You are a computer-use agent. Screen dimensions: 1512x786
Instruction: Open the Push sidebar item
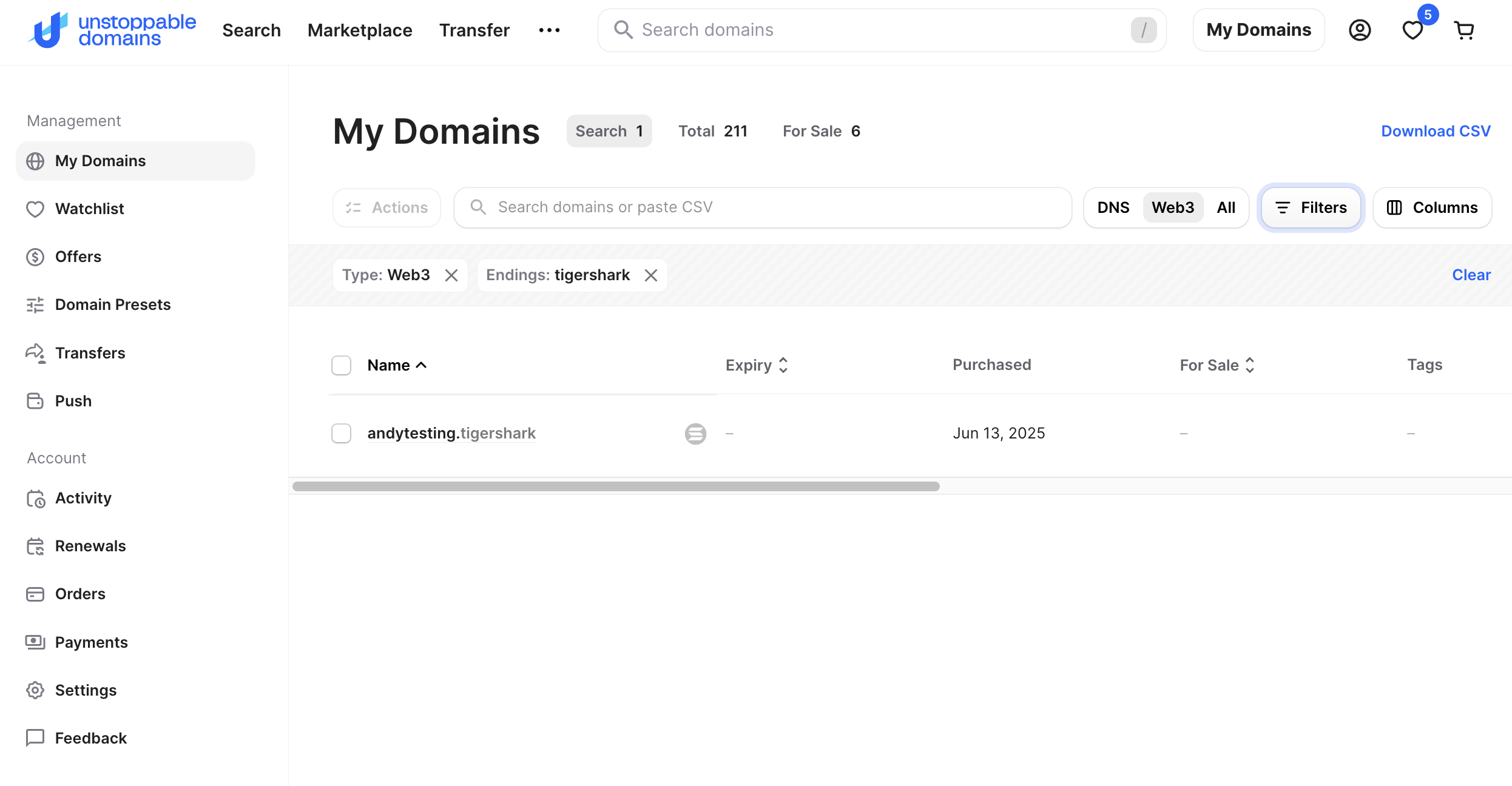73,401
